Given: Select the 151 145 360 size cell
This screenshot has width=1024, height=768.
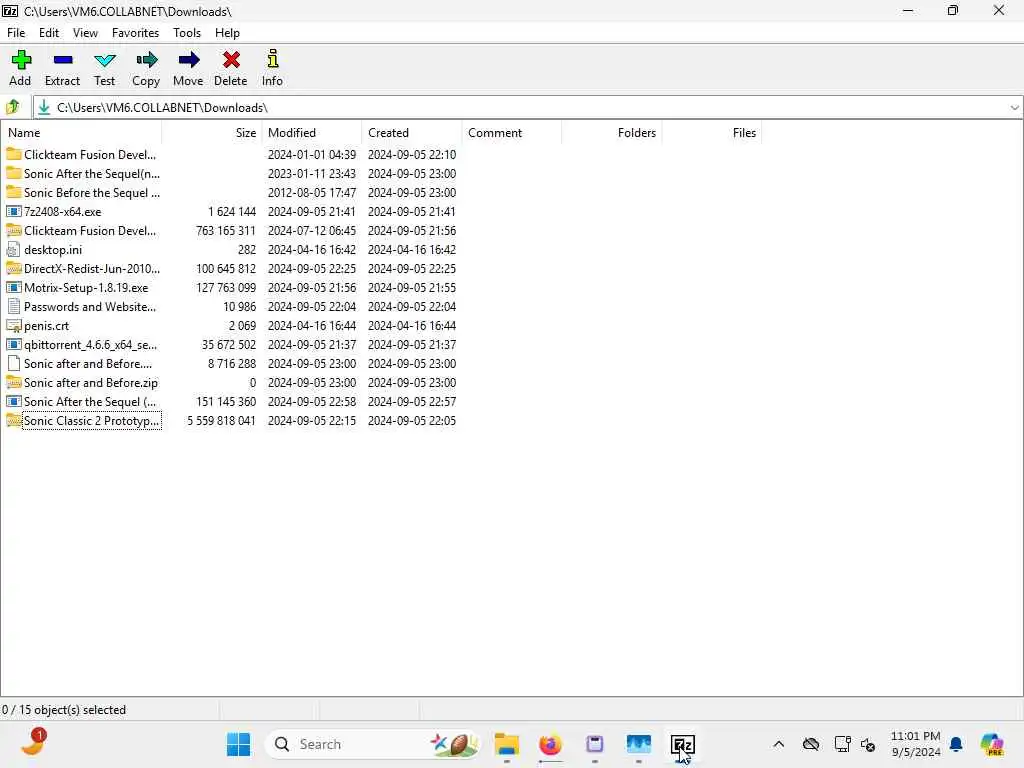Looking at the screenshot, I should (226, 402).
